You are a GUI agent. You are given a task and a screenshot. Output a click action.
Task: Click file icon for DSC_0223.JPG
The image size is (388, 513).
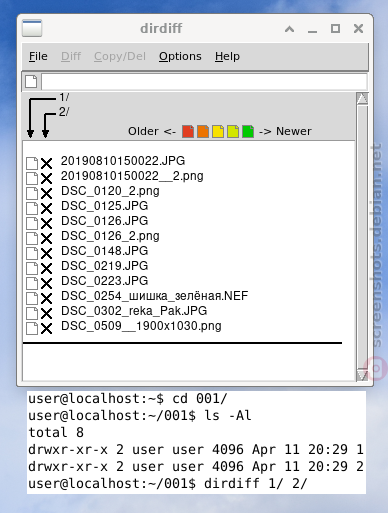[x=32, y=283]
